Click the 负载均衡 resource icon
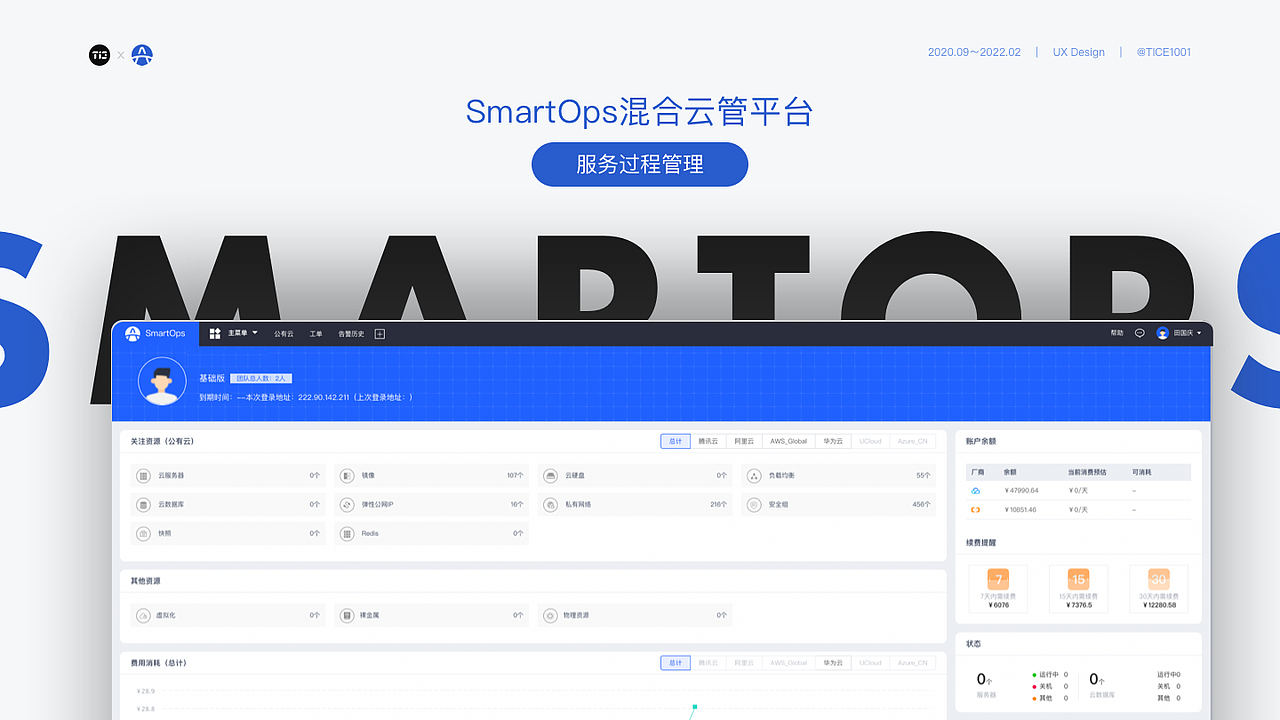Screen dimensions: 1280x720 (755, 476)
